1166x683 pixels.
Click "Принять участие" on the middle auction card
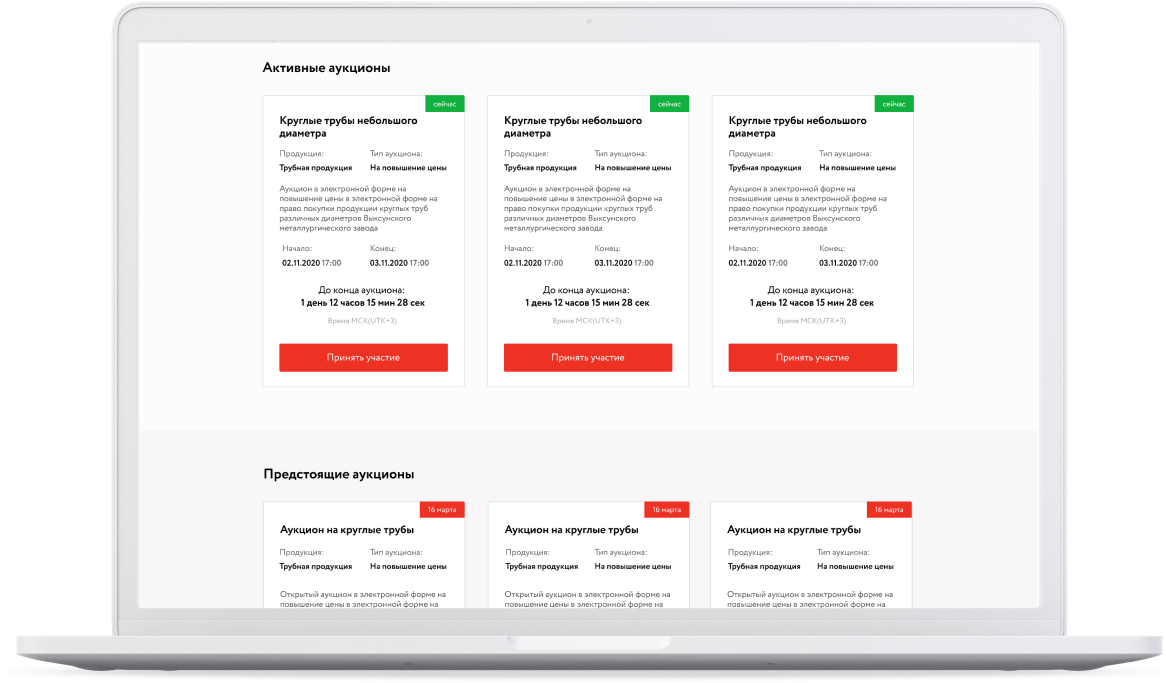587,357
